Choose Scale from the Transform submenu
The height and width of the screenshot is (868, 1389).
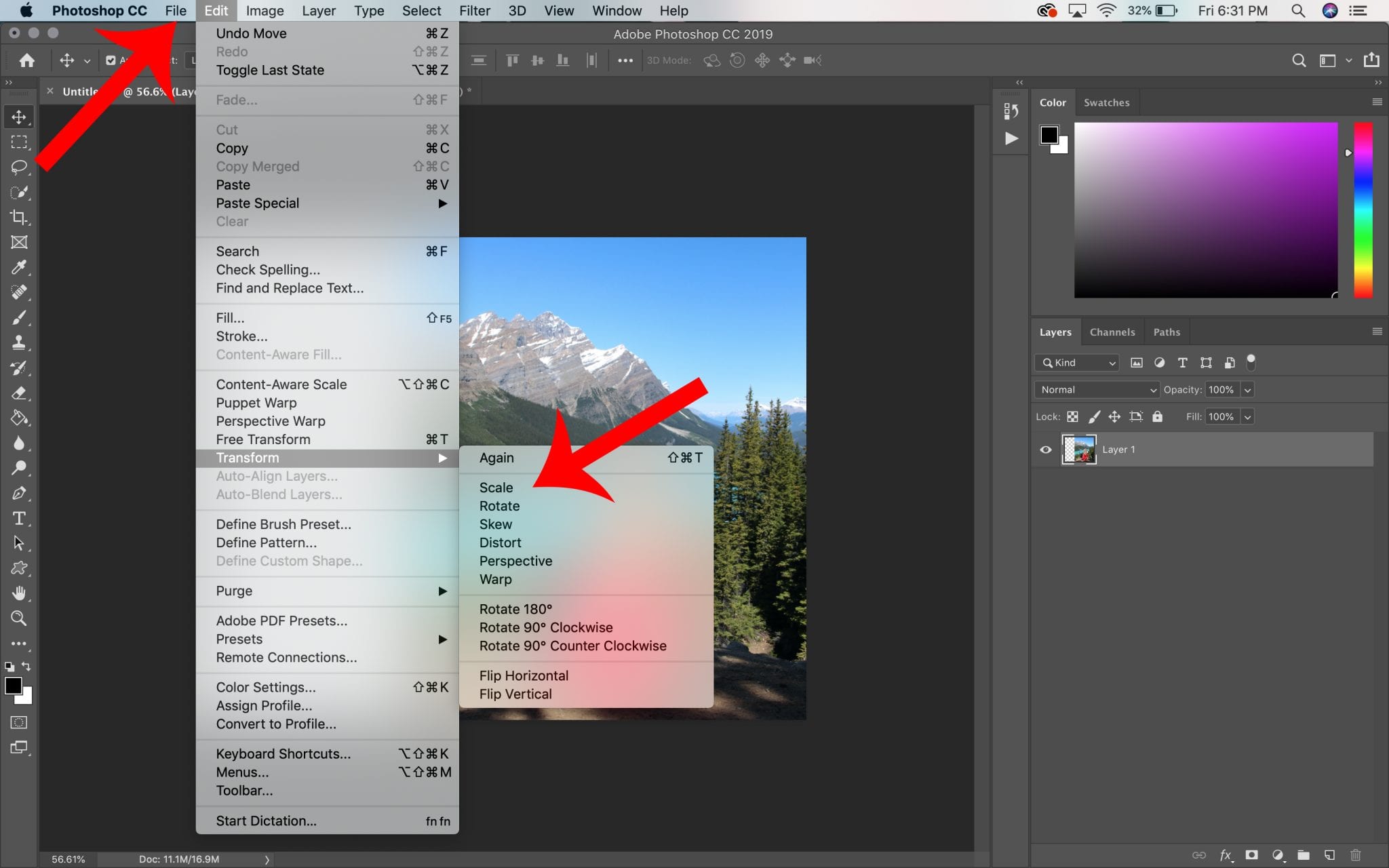[x=495, y=487]
